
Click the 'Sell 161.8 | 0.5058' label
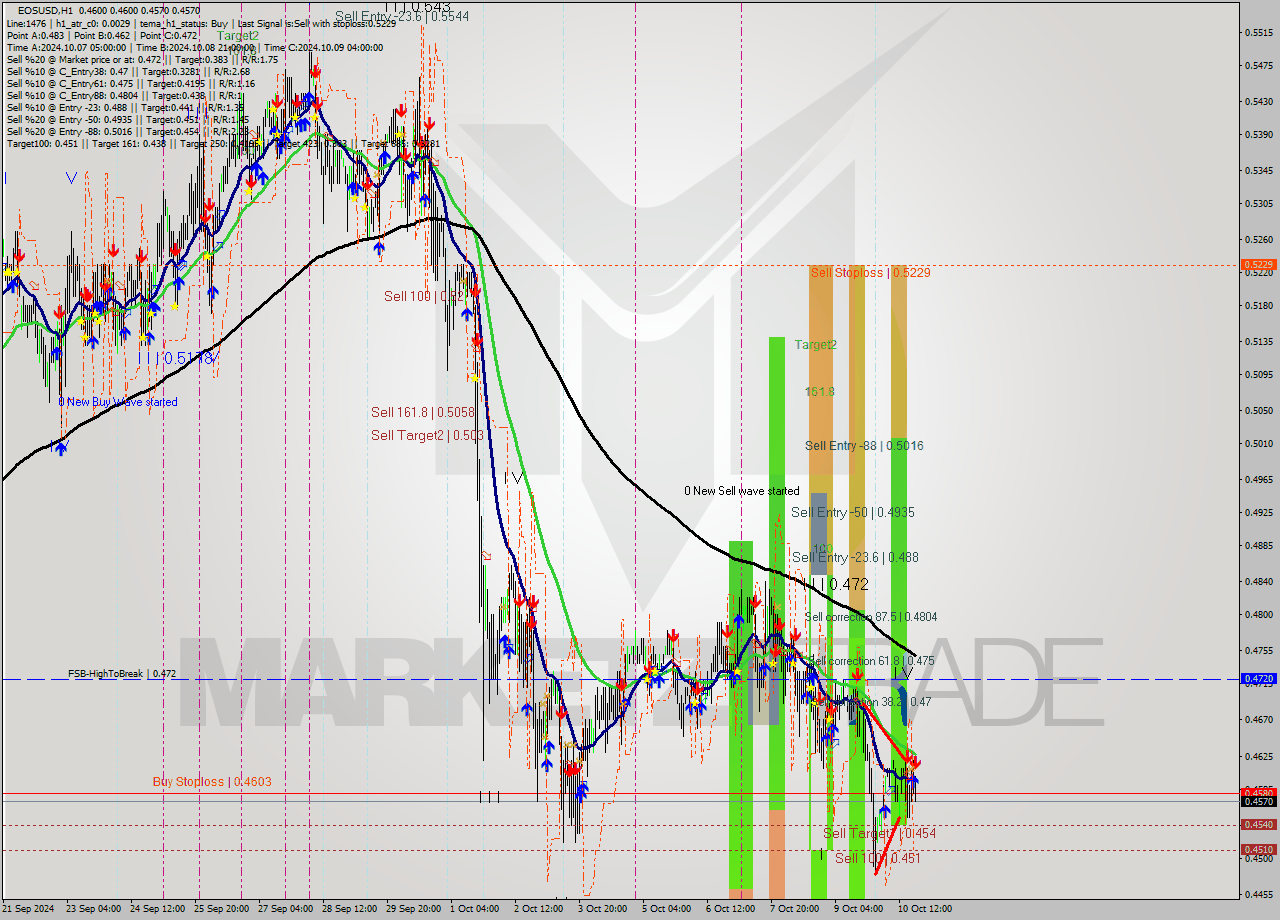[422, 412]
